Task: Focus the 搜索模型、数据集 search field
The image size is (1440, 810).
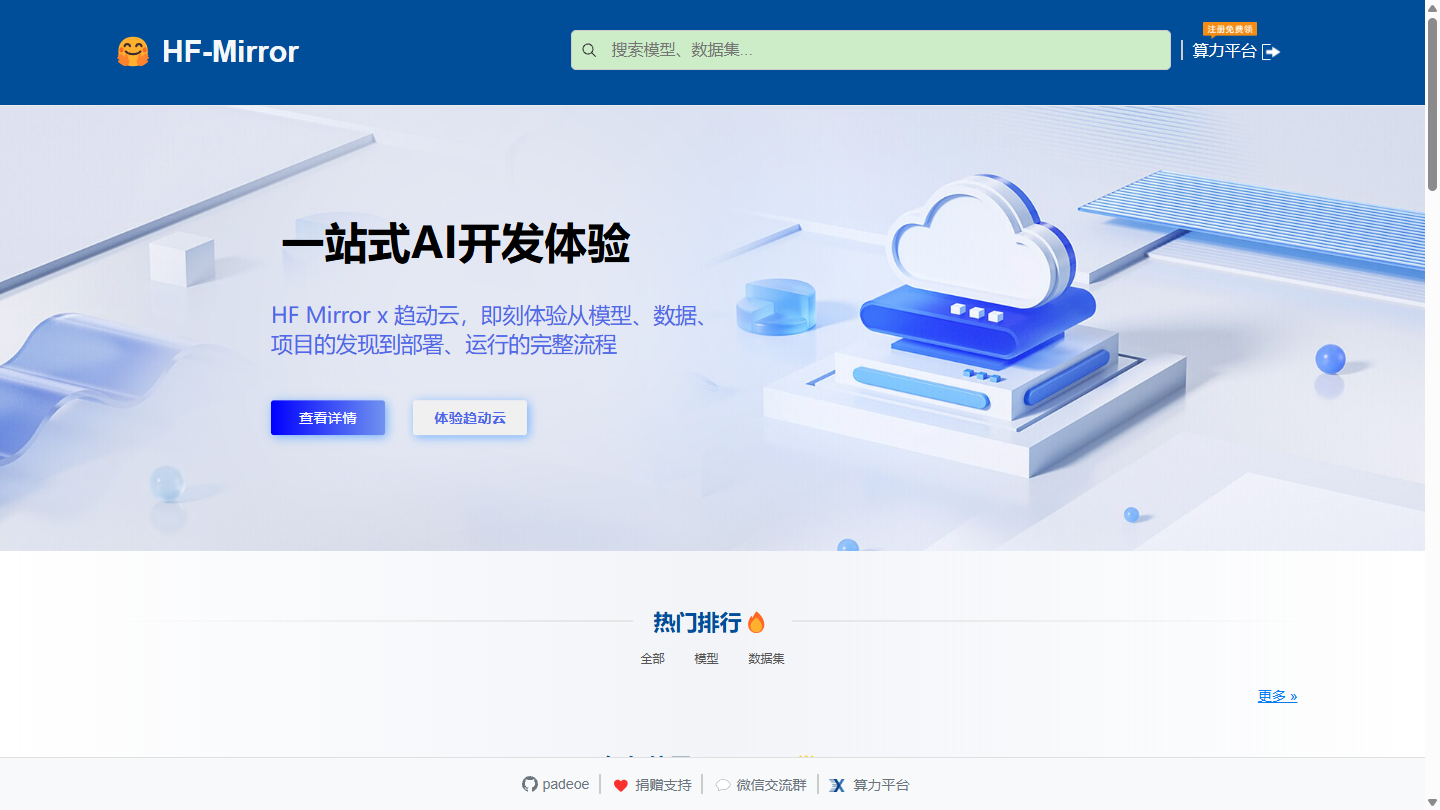Action: click(x=870, y=50)
